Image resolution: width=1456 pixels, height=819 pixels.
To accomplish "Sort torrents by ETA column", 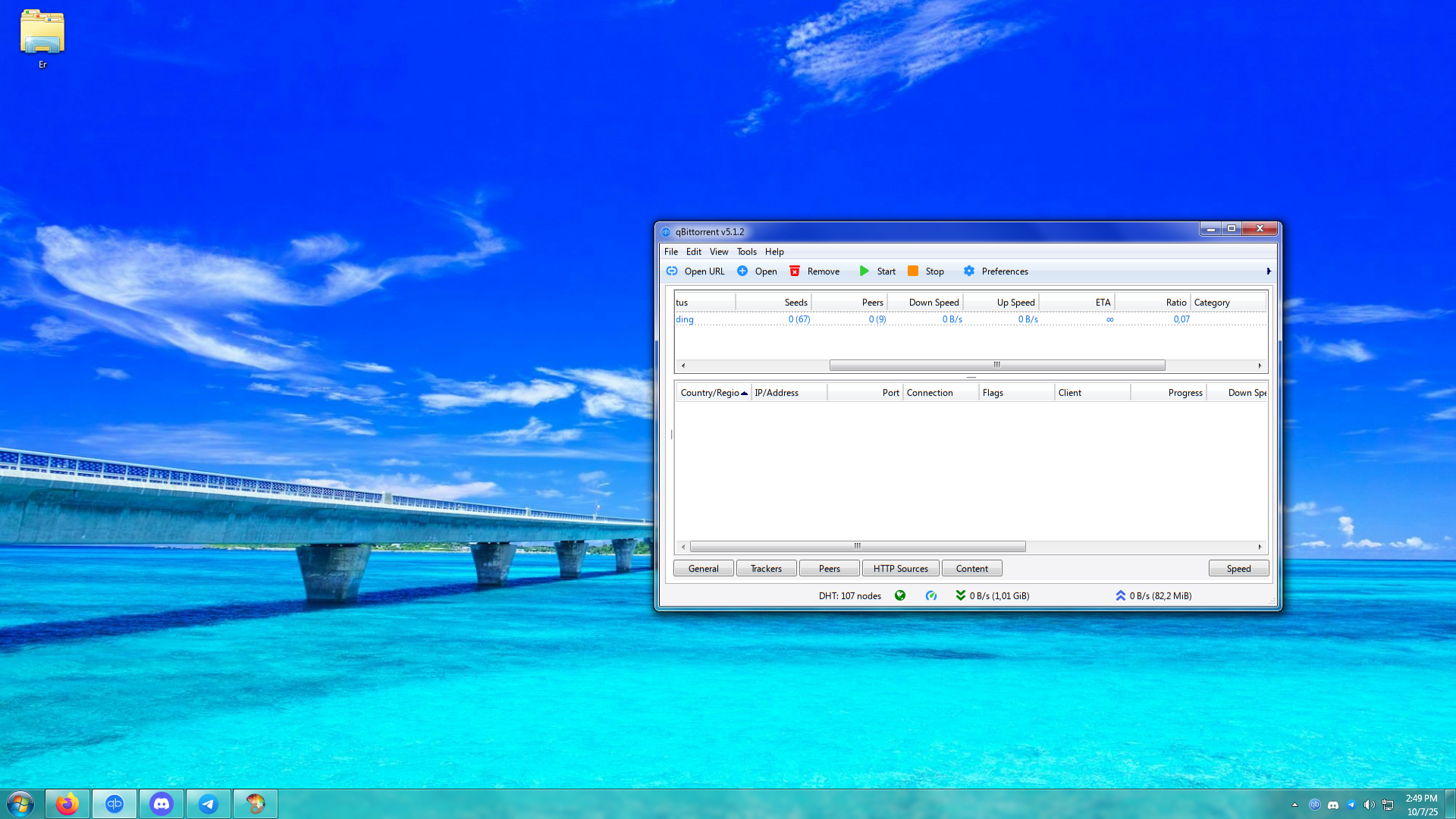I will tap(1077, 303).
